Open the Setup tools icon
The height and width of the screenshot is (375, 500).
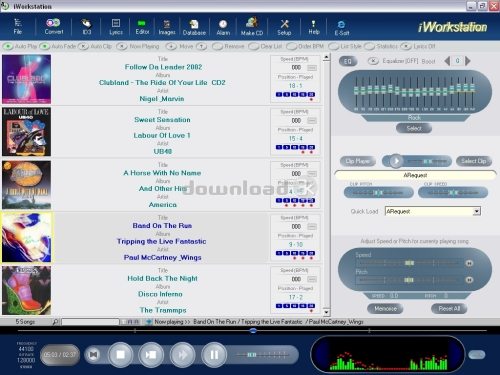[x=284, y=27]
